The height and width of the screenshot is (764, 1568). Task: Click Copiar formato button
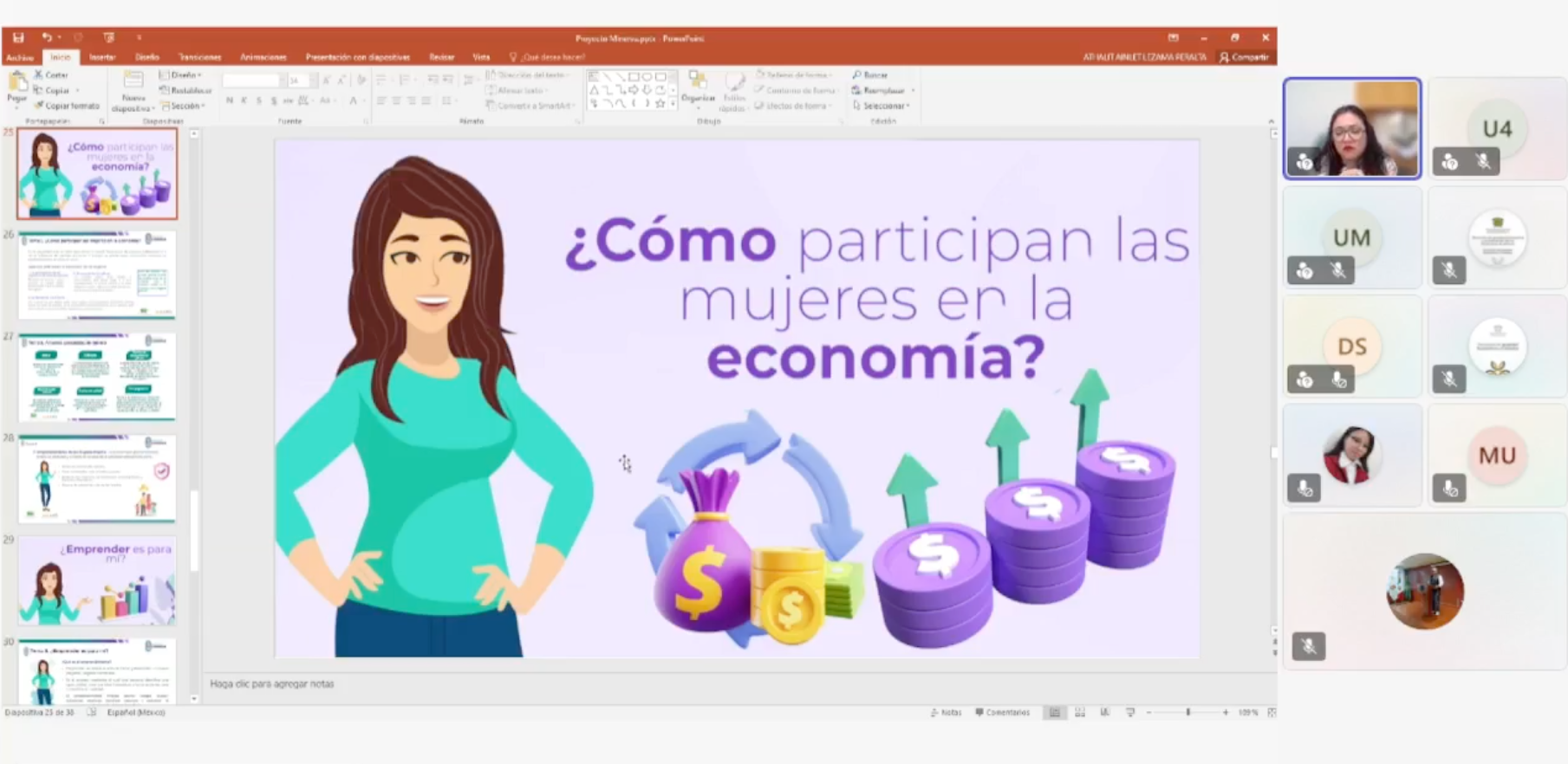(x=67, y=106)
